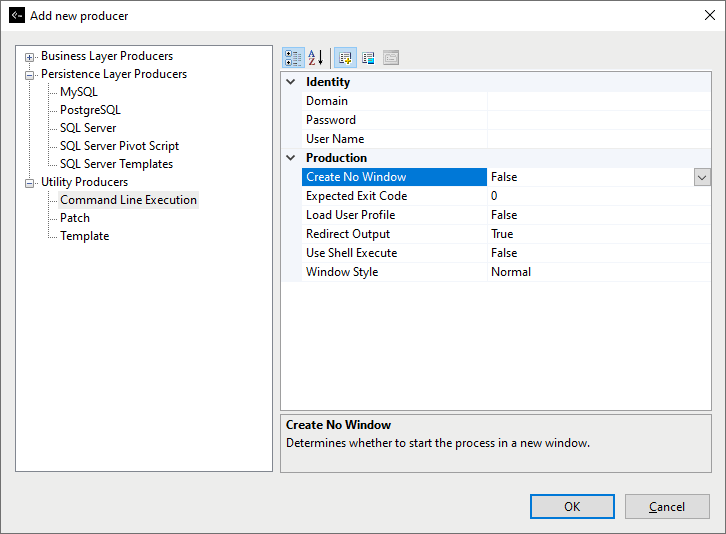The width and height of the screenshot is (726, 534).
Task: Expand the Business Layer Producers node
Action: point(30,57)
